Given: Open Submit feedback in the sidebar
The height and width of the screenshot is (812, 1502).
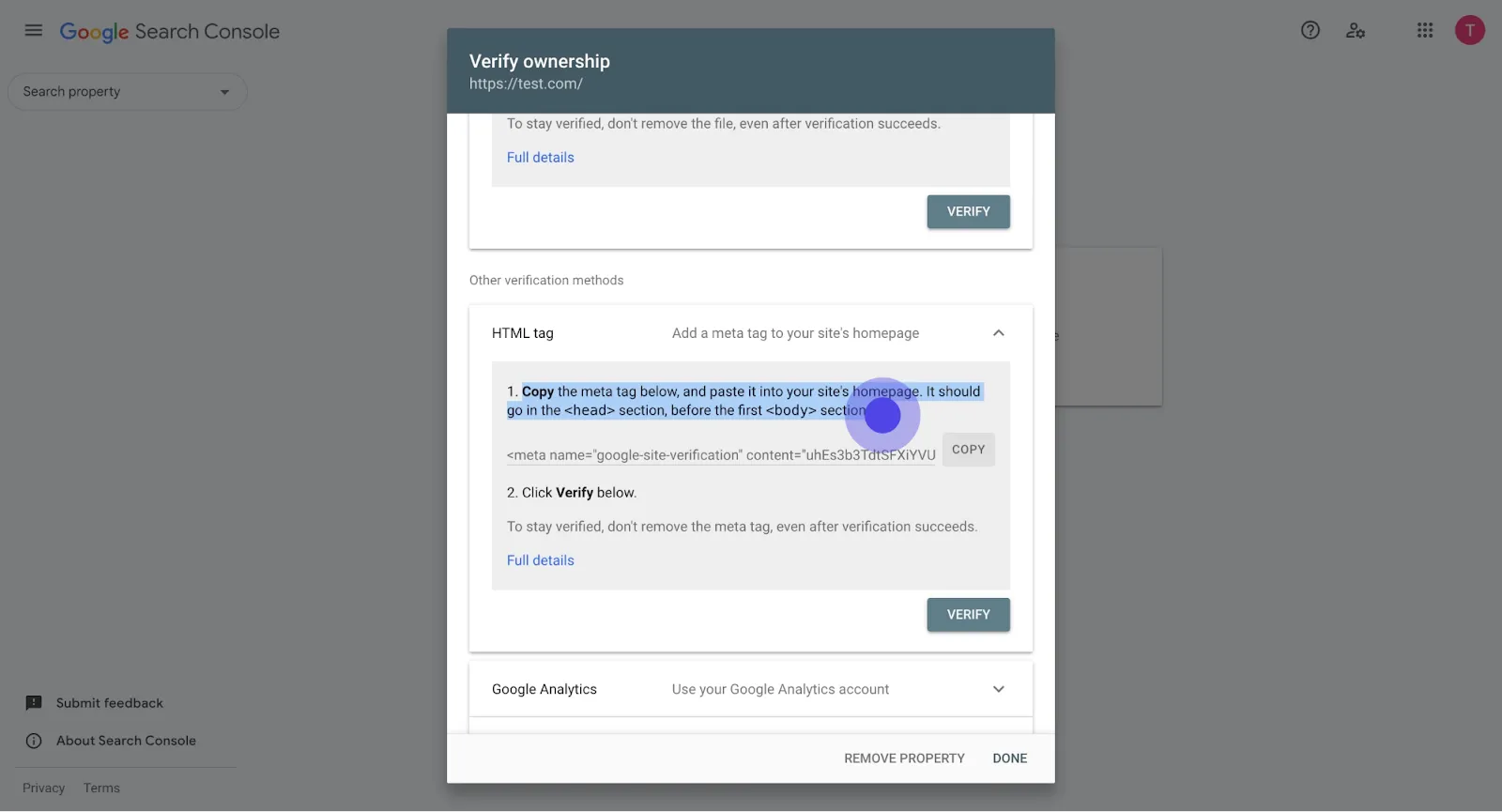Looking at the screenshot, I should pos(110,703).
